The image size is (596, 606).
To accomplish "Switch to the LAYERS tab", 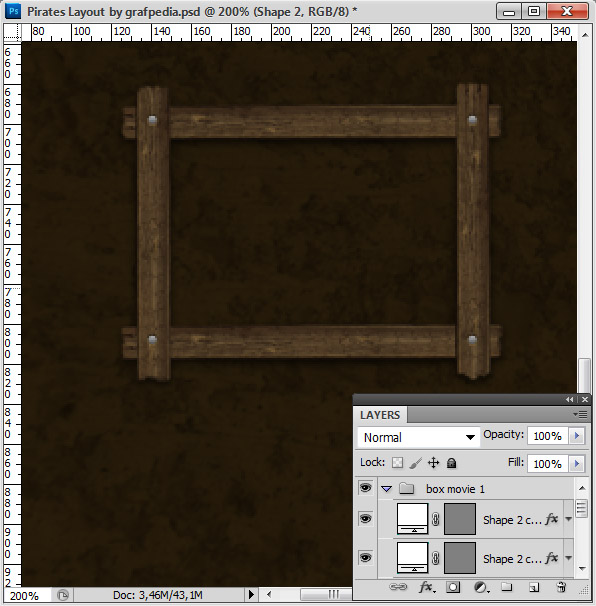I will click(x=380, y=415).
